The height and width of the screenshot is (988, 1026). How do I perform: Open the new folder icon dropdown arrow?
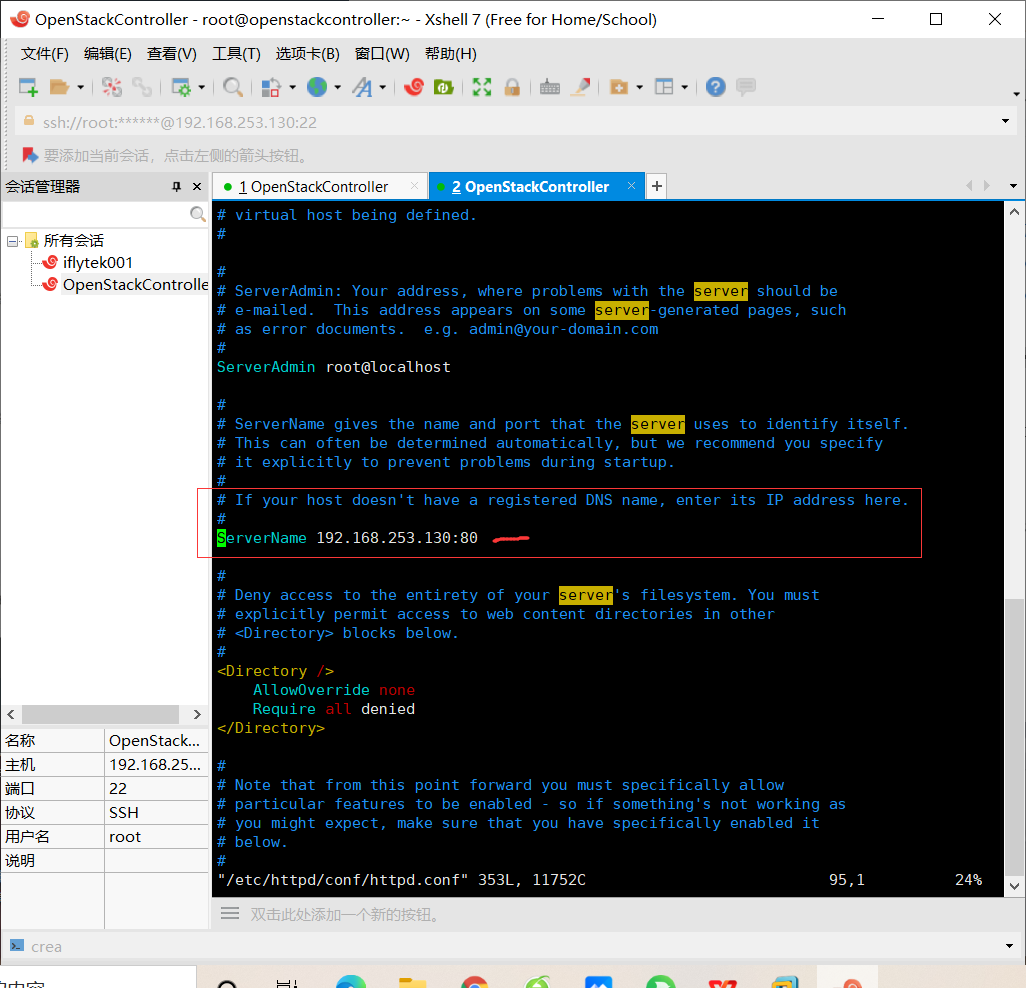pyautogui.click(x=639, y=87)
